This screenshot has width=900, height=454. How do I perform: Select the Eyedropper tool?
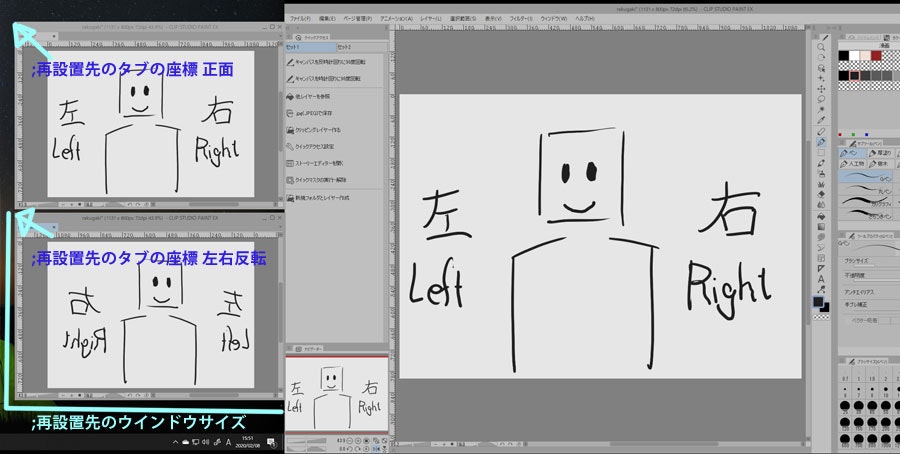point(821,119)
